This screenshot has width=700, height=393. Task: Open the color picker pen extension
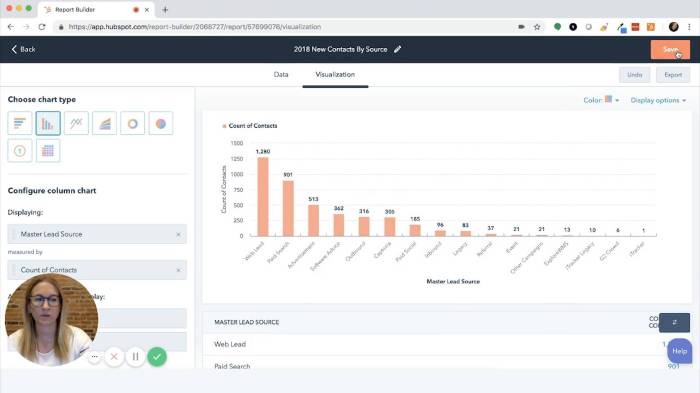[x=621, y=27]
